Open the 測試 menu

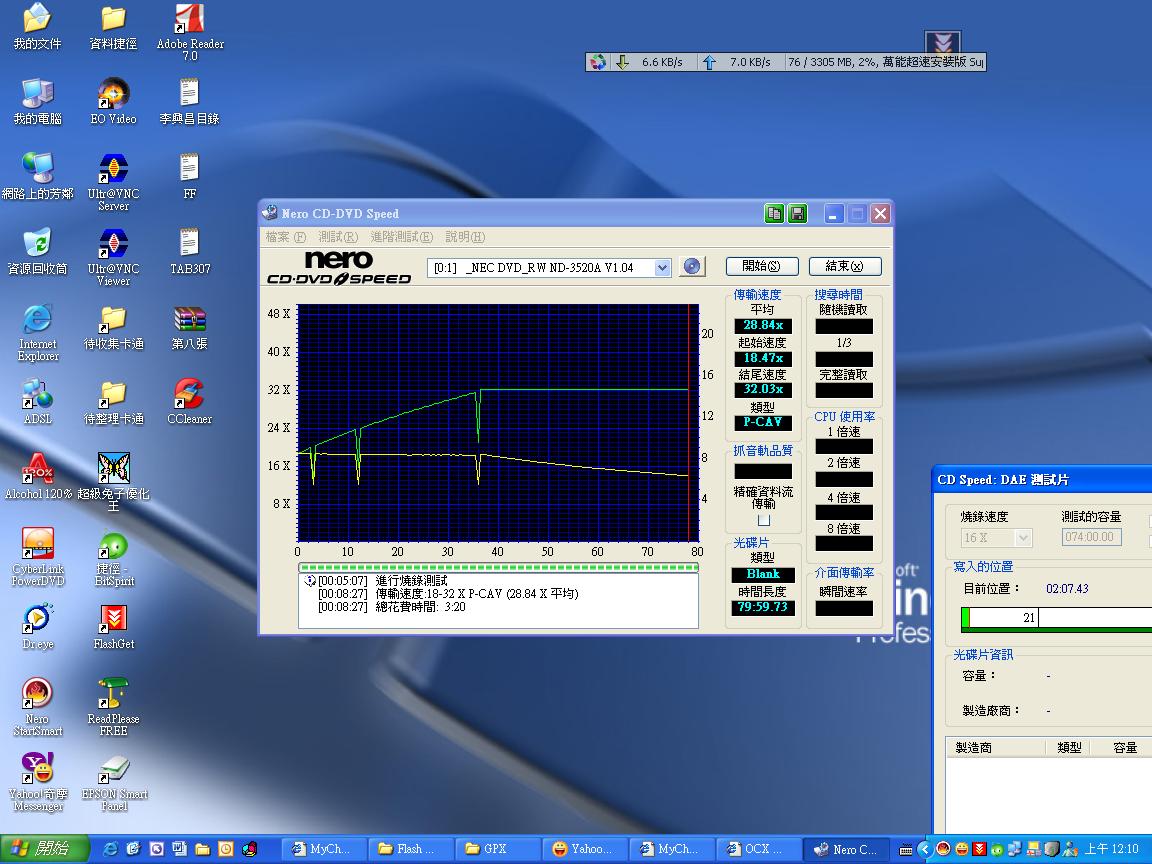click(338, 237)
